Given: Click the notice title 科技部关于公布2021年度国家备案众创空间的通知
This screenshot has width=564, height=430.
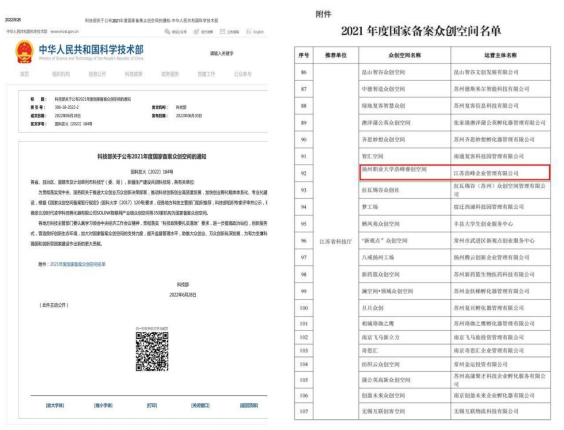Looking at the screenshot, I should 152,157.
